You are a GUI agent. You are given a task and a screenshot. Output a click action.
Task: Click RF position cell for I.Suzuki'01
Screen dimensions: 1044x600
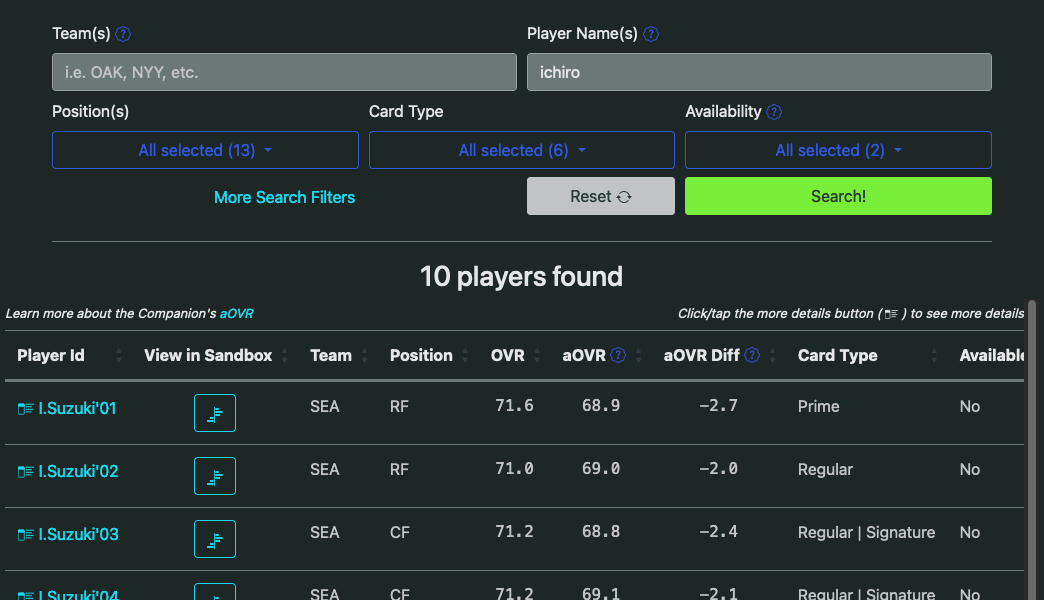(399, 406)
